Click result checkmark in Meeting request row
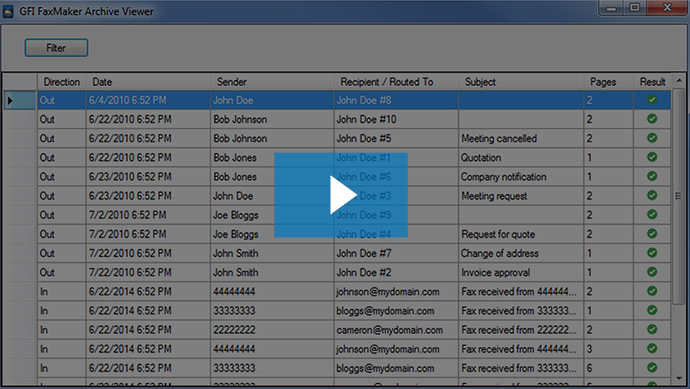690x389 pixels. (652, 195)
